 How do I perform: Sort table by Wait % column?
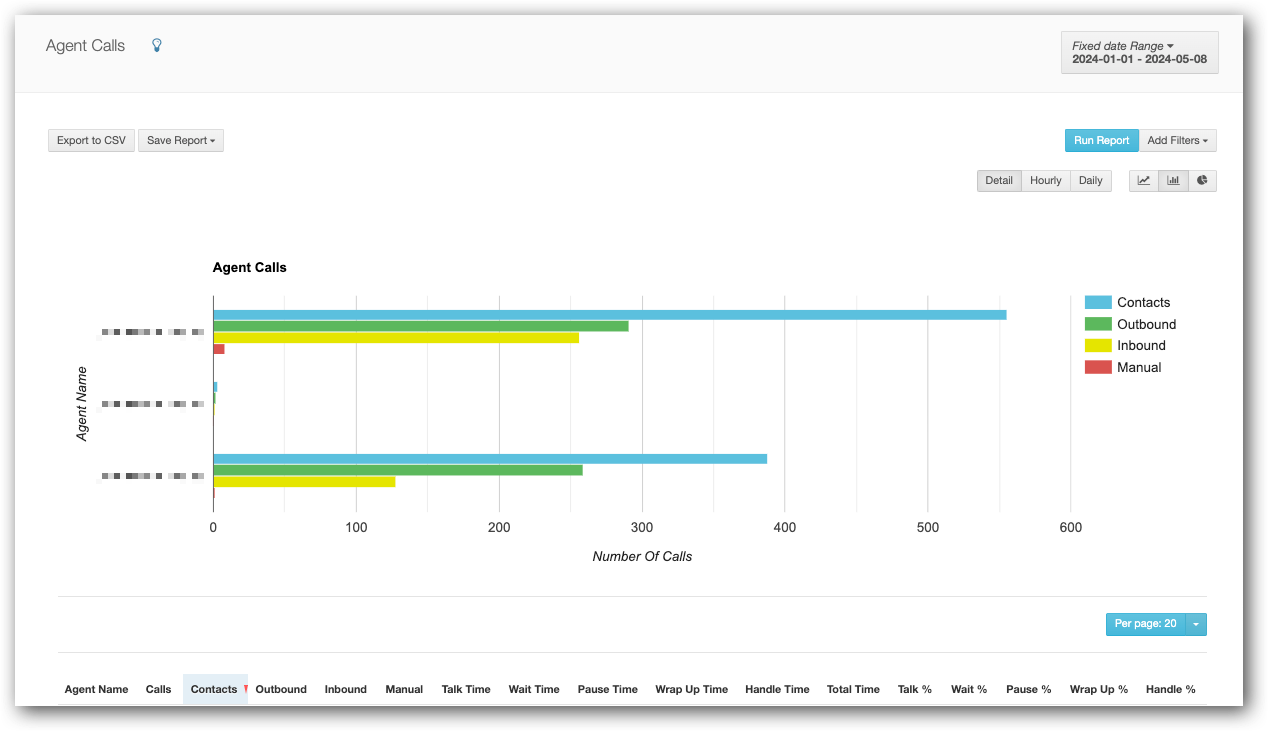pyautogui.click(x=968, y=689)
